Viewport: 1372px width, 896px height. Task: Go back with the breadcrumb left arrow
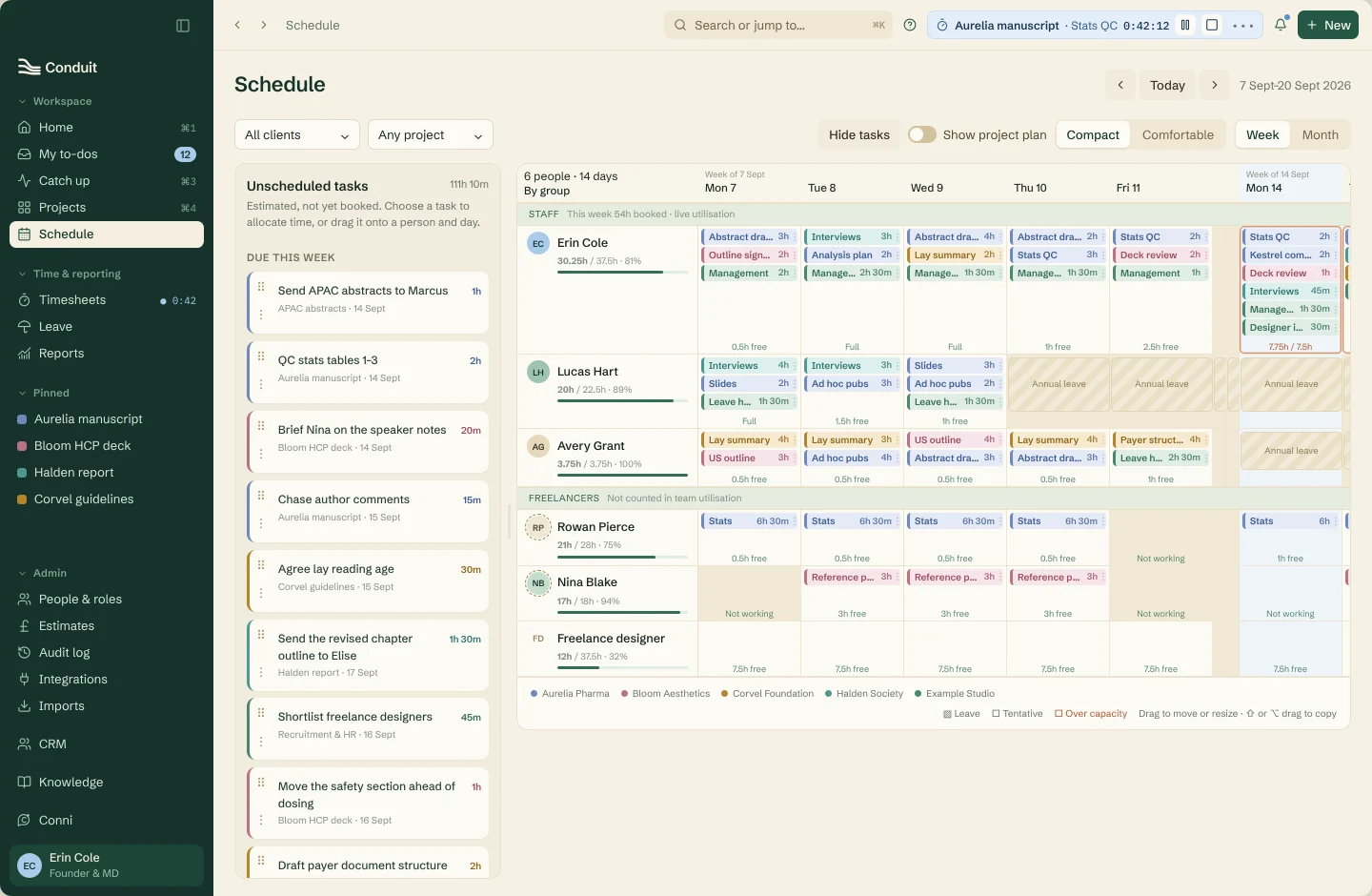[x=237, y=26]
